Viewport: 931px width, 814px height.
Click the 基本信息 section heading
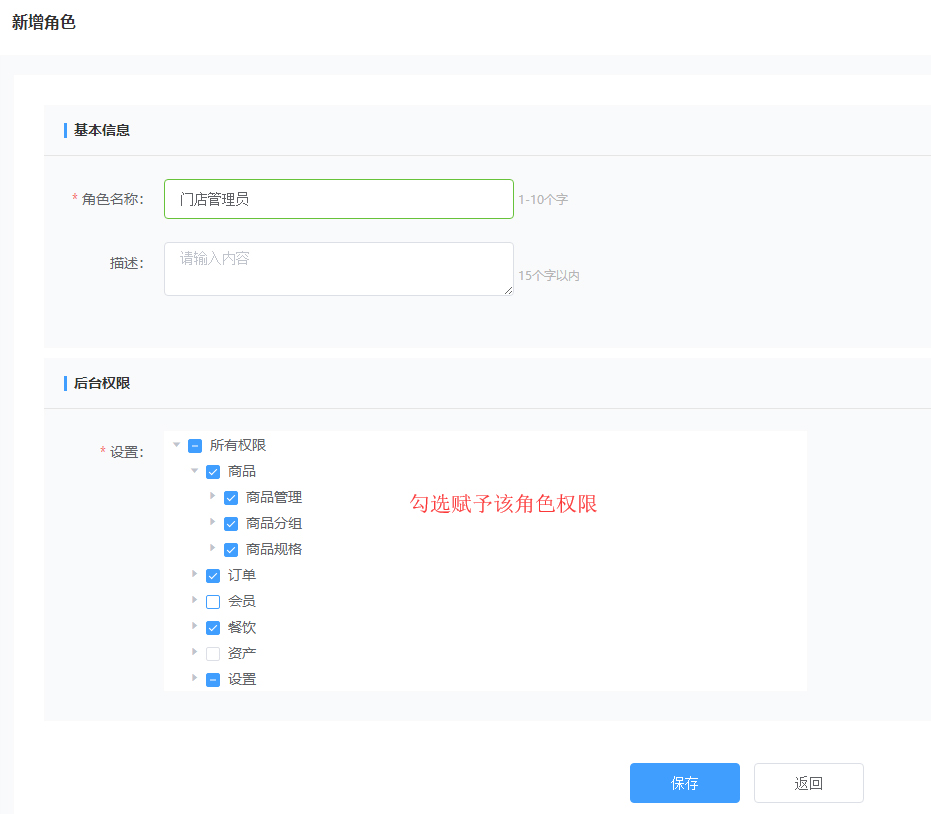tap(102, 130)
